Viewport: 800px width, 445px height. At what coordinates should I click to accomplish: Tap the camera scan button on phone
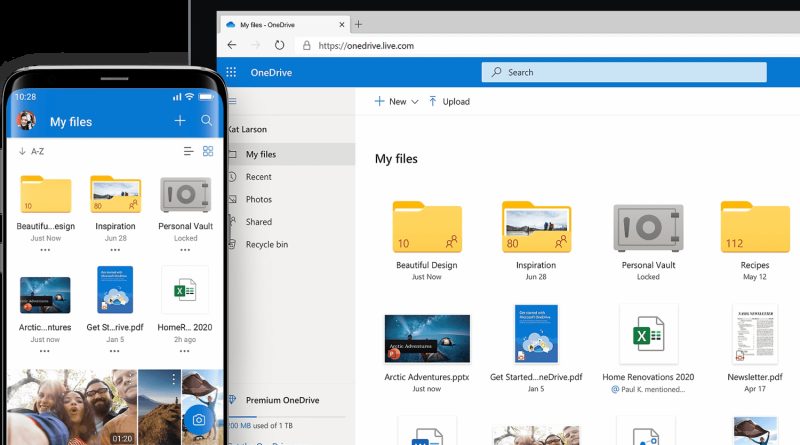pyautogui.click(x=199, y=419)
